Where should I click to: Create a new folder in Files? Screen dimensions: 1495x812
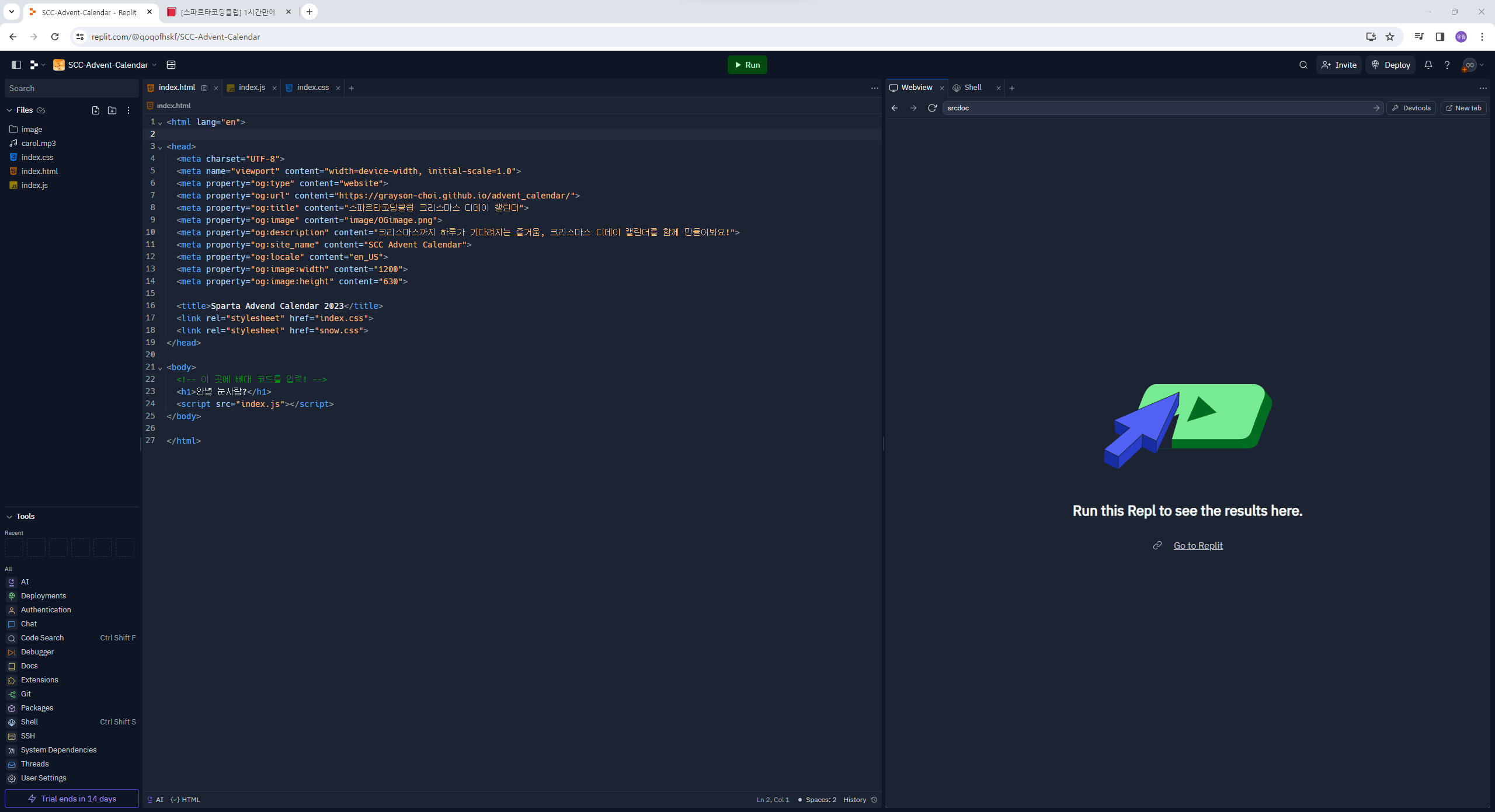pyautogui.click(x=112, y=110)
